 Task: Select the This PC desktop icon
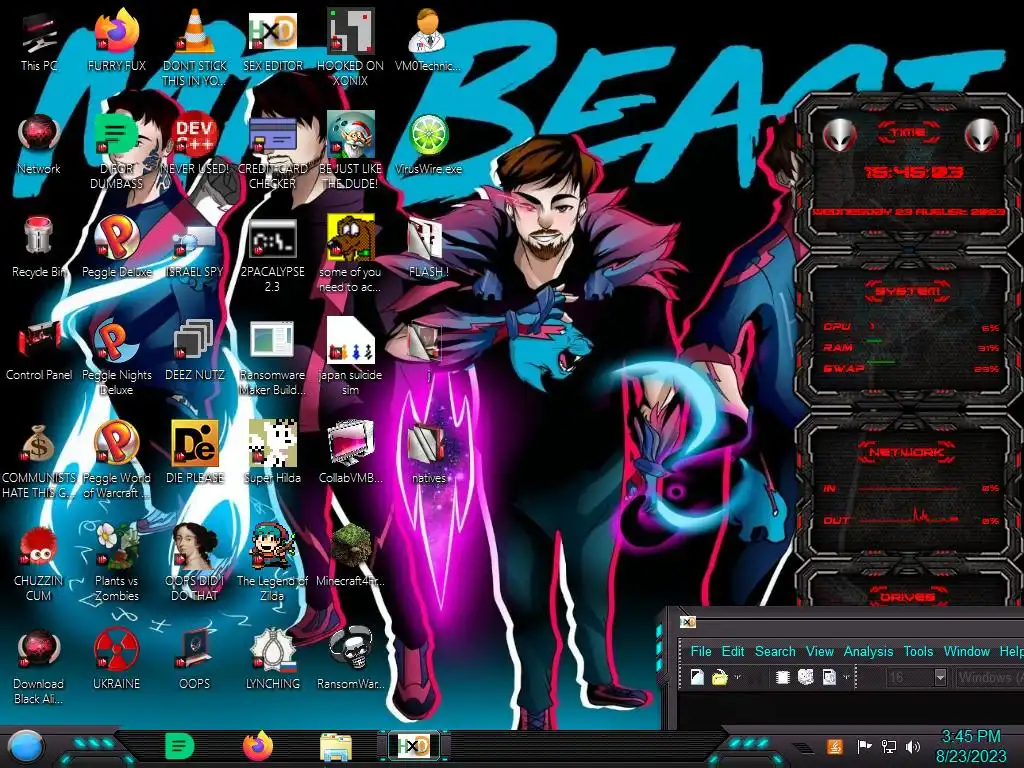click(39, 42)
